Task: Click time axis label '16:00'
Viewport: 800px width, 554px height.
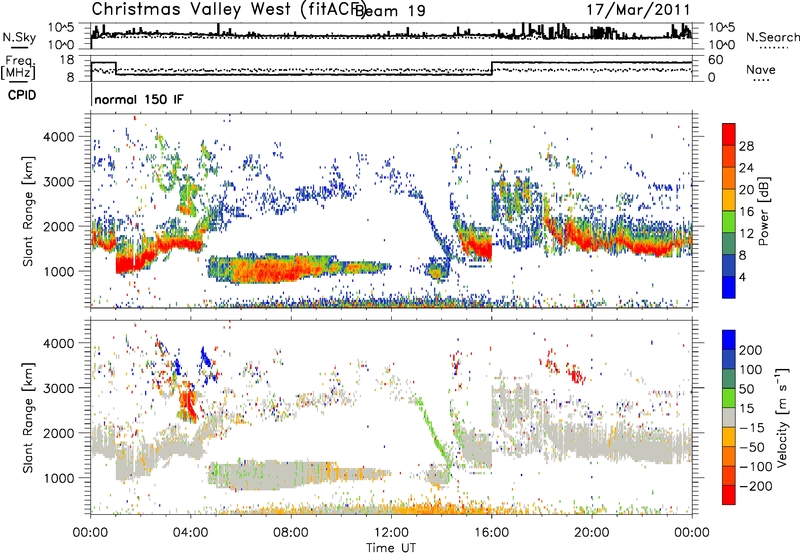Action: pyautogui.click(x=491, y=533)
